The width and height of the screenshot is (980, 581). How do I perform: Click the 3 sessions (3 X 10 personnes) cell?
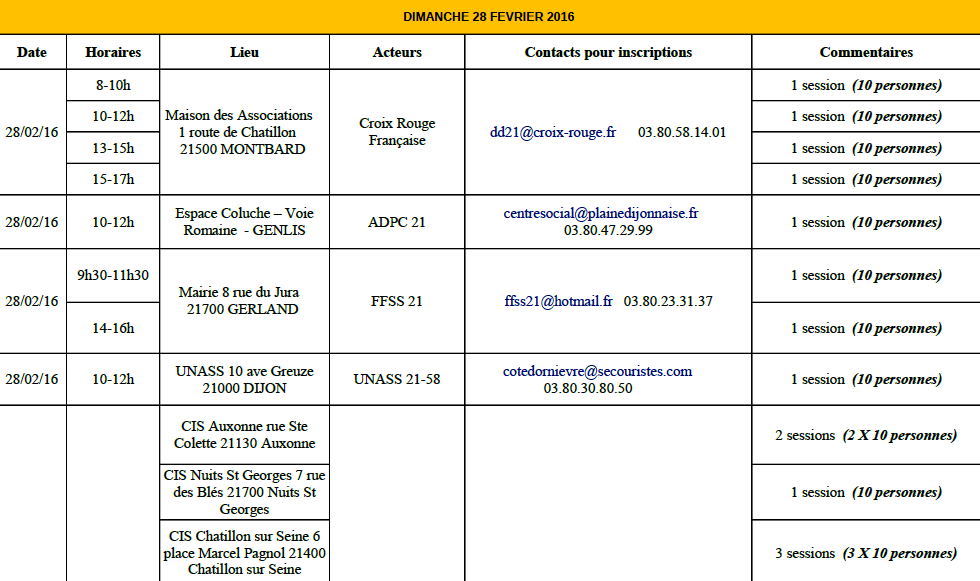[866, 554]
